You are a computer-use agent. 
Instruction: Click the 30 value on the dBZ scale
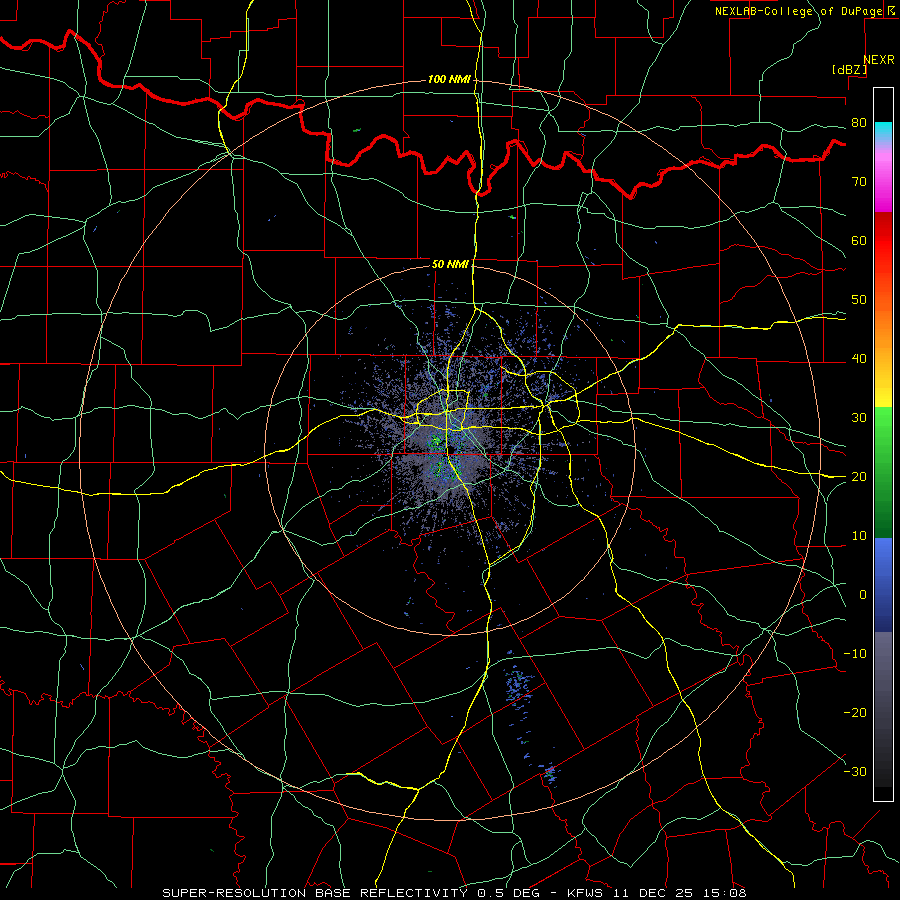click(x=859, y=418)
